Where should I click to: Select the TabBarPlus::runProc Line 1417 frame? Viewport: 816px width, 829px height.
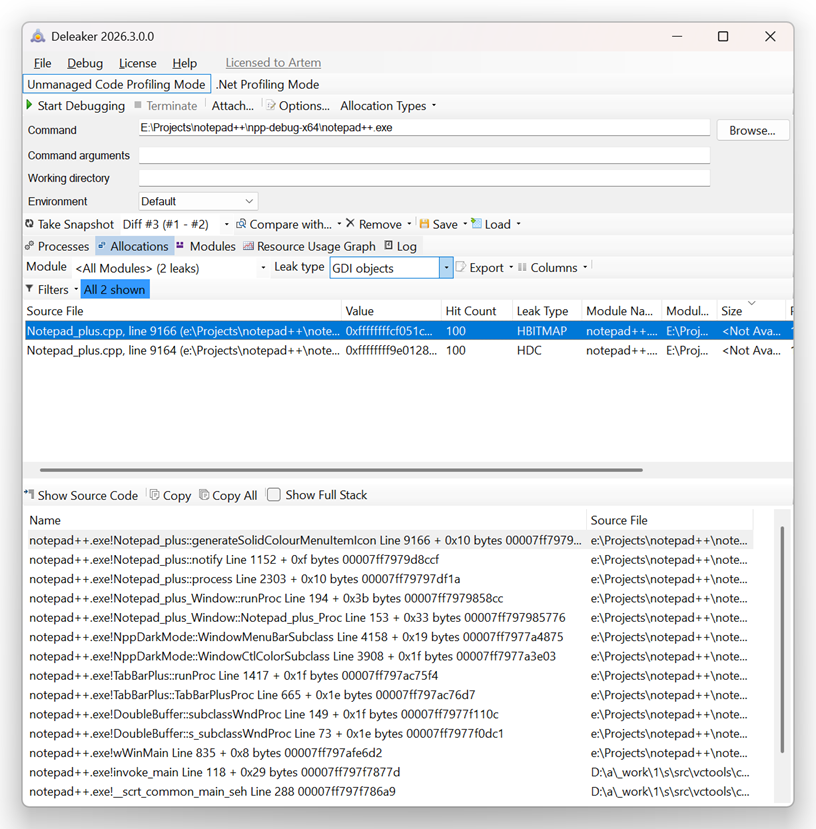tap(390, 675)
